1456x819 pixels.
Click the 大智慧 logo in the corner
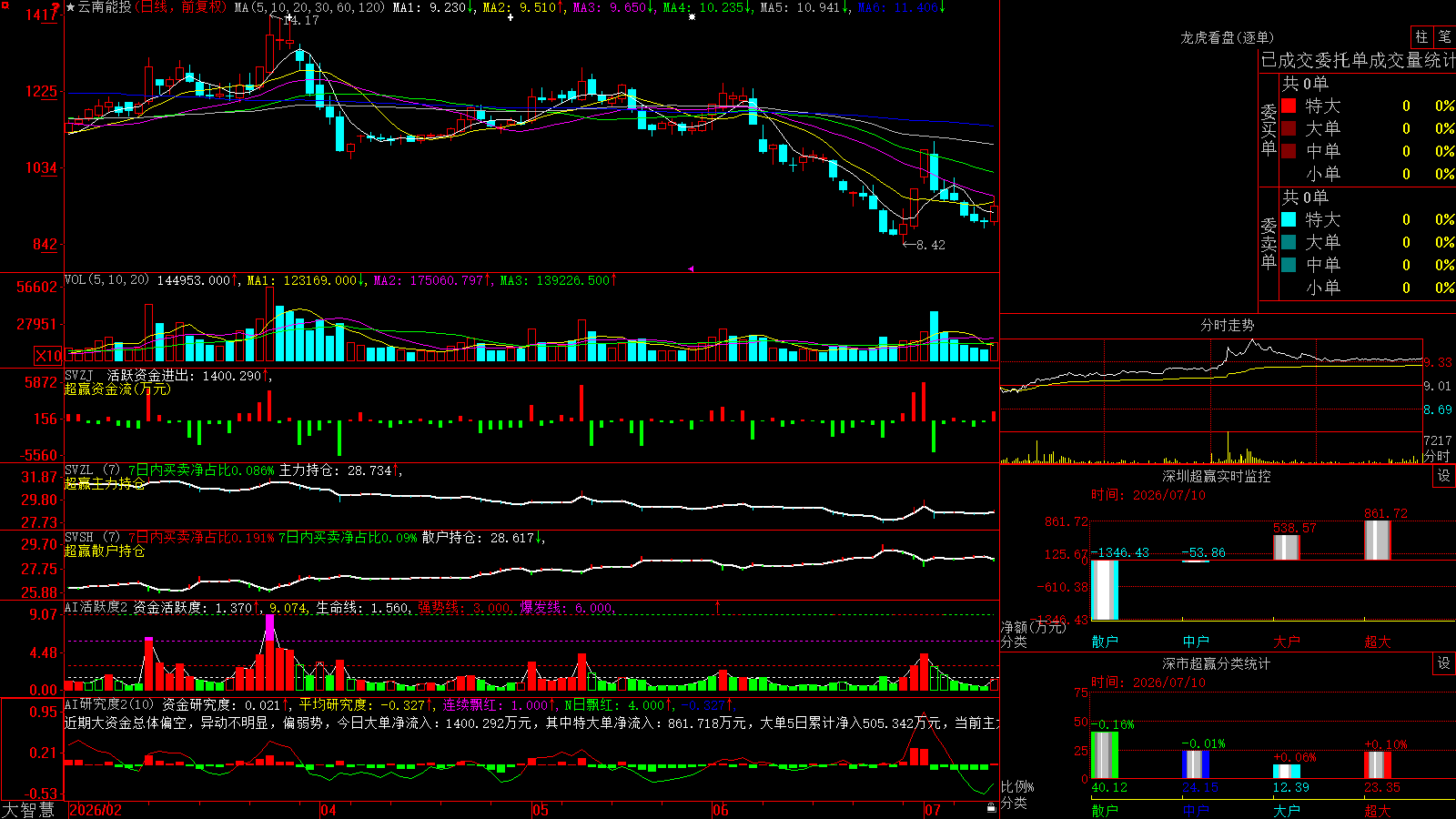pos(28,810)
